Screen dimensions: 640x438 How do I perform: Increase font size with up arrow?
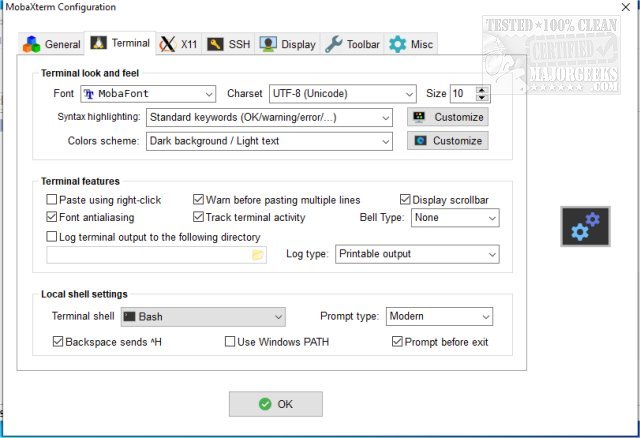[x=482, y=90]
